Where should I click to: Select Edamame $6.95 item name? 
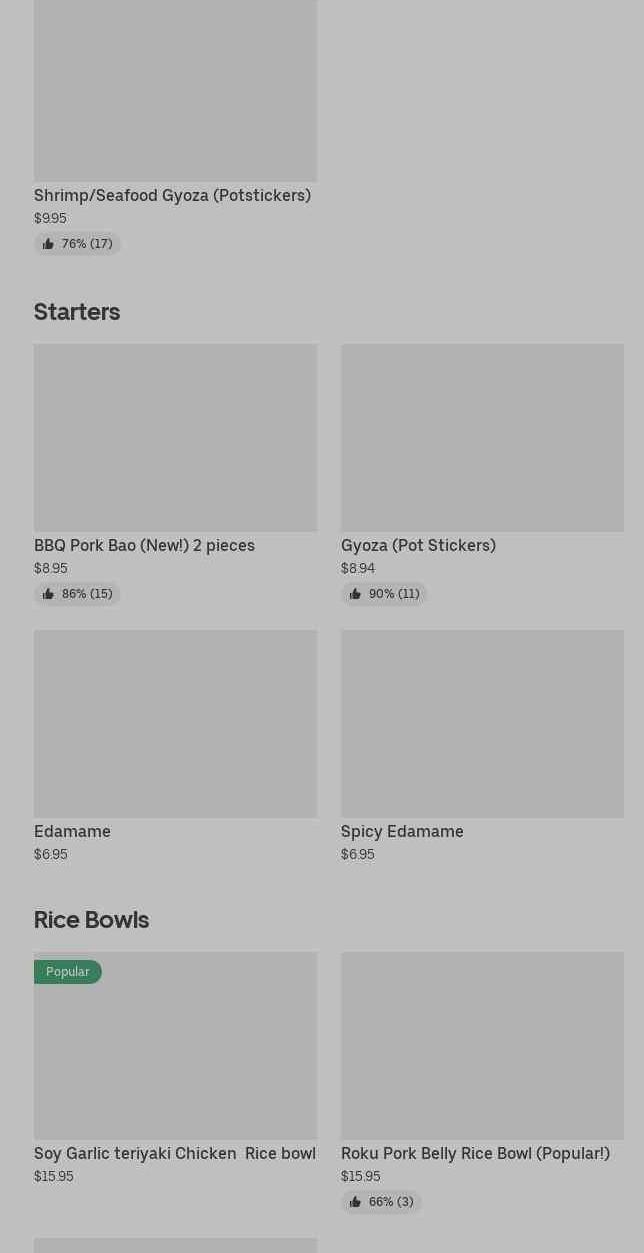click(72, 831)
